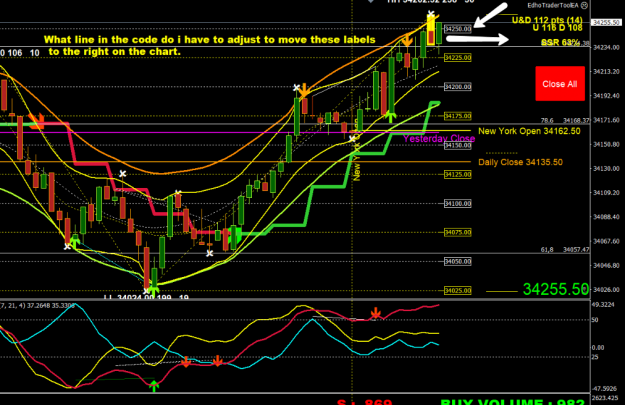
Task: Click the large green 34255.50 price display
Action: click(x=556, y=289)
